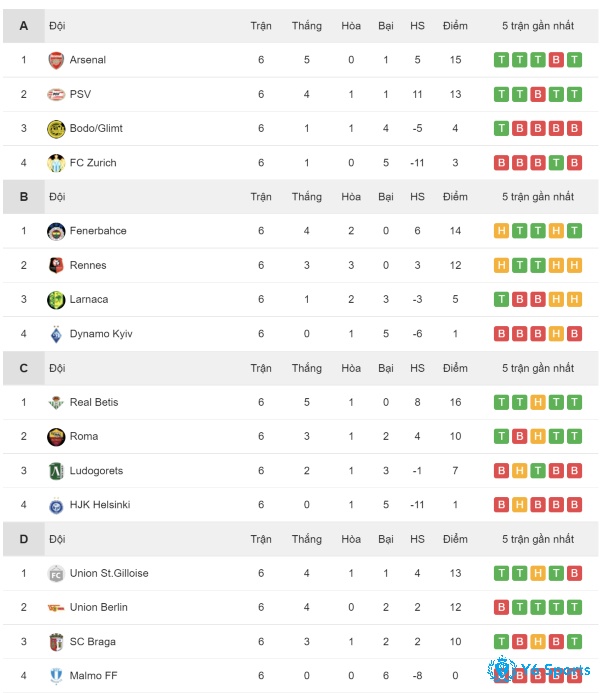Image resolution: width=600 pixels, height=693 pixels.
Task: Open the Union Berlin team name link
Action: 99,607
